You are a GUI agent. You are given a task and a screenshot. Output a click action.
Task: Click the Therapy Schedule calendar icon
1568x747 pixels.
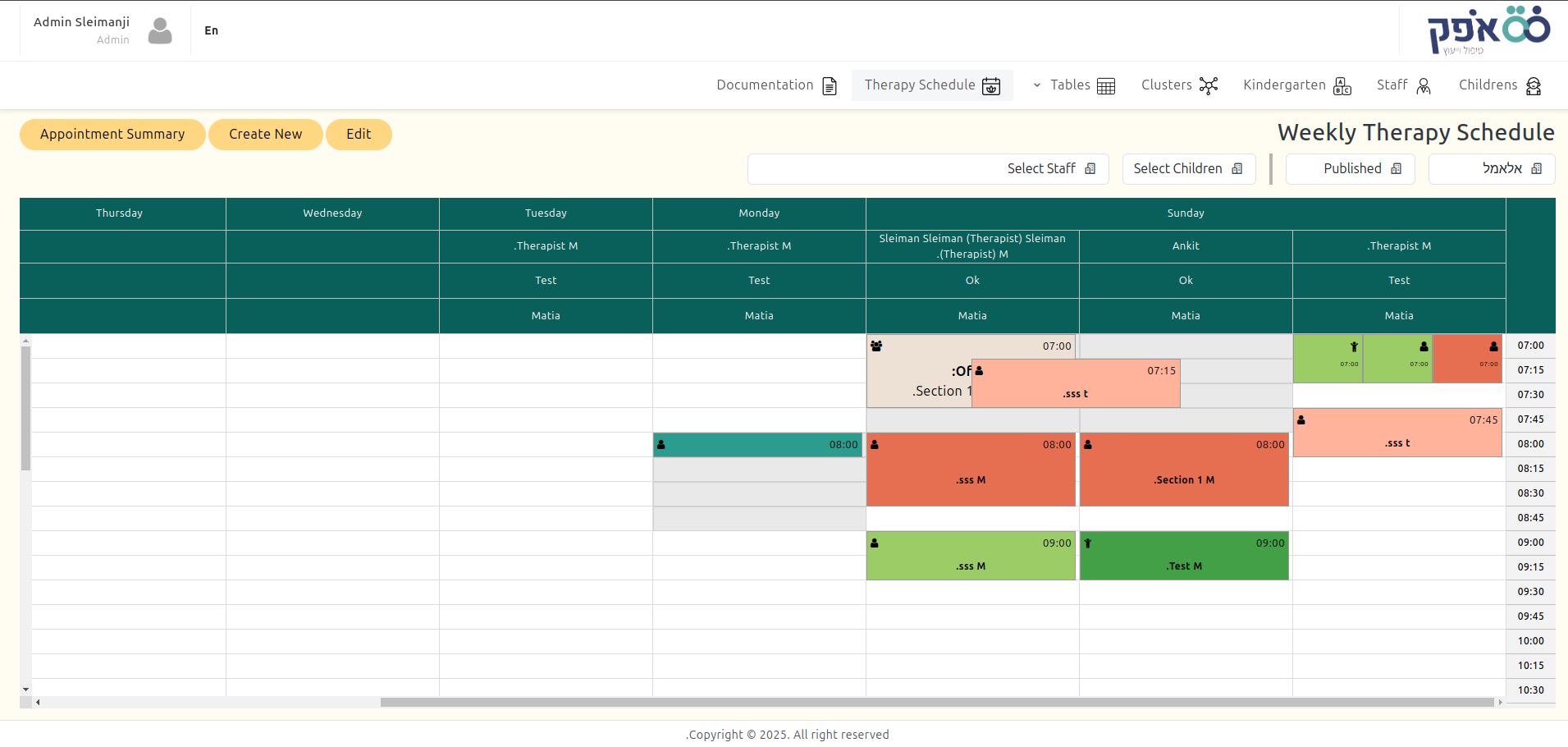(991, 85)
